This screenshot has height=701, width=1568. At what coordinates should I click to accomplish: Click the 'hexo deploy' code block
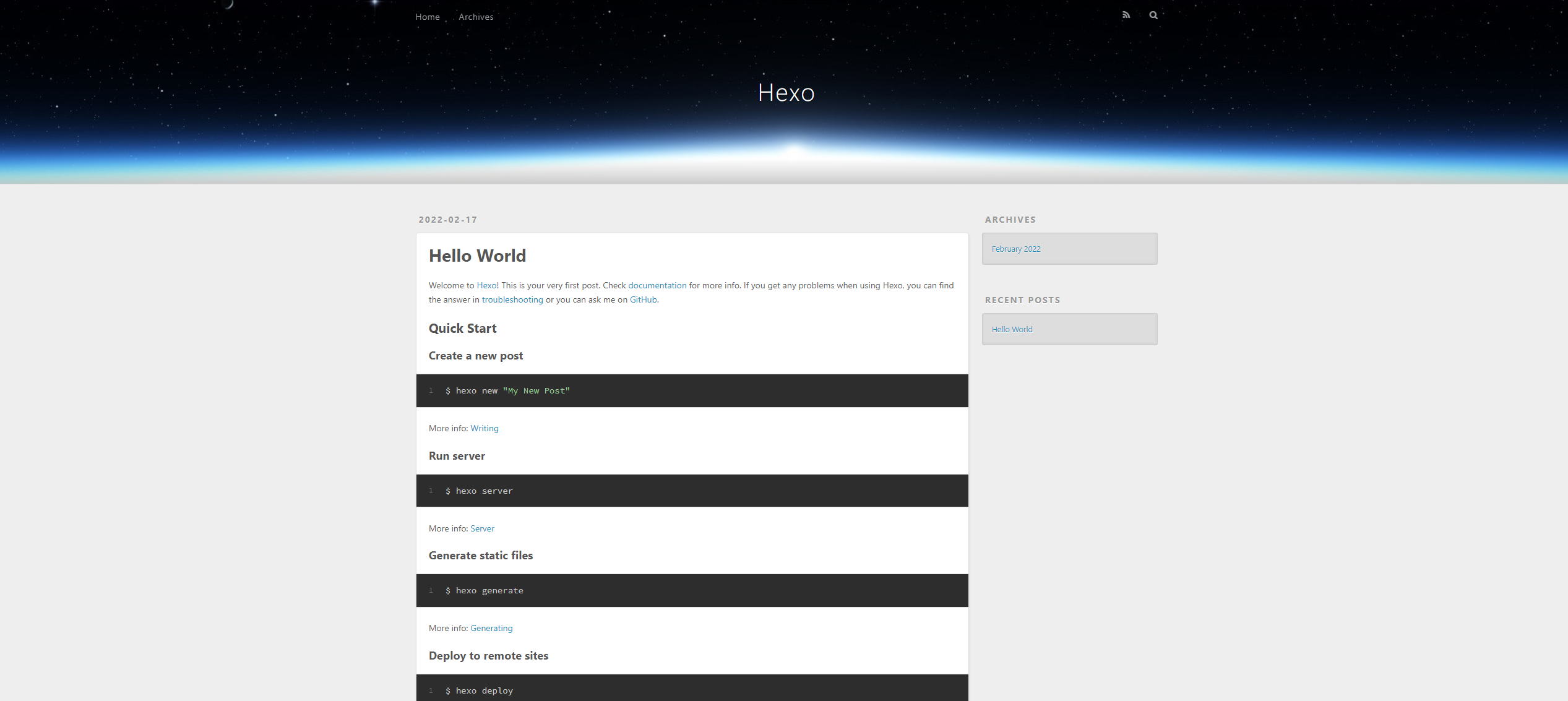tap(691, 690)
